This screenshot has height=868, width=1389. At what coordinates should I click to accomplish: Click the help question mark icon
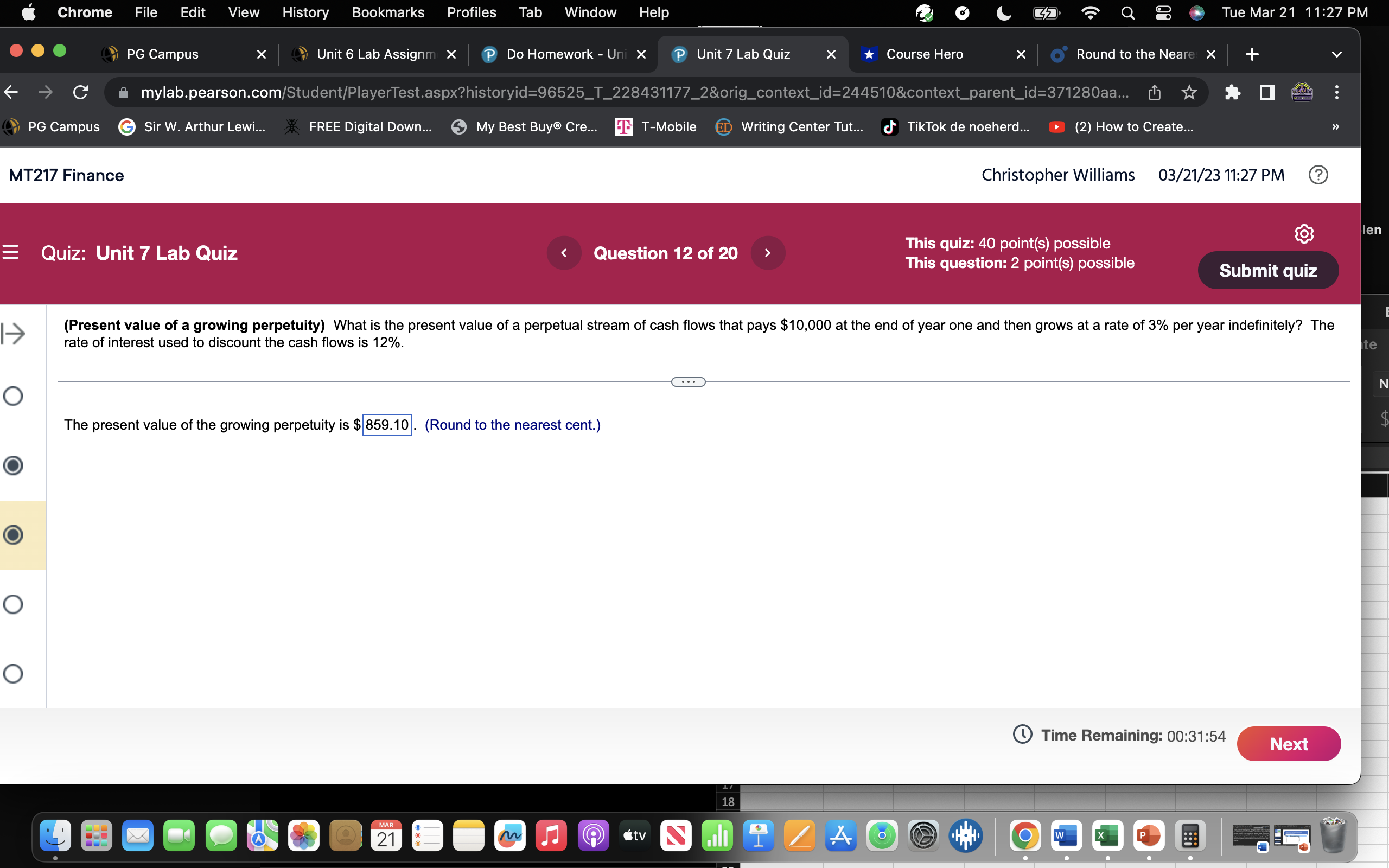1318,175
